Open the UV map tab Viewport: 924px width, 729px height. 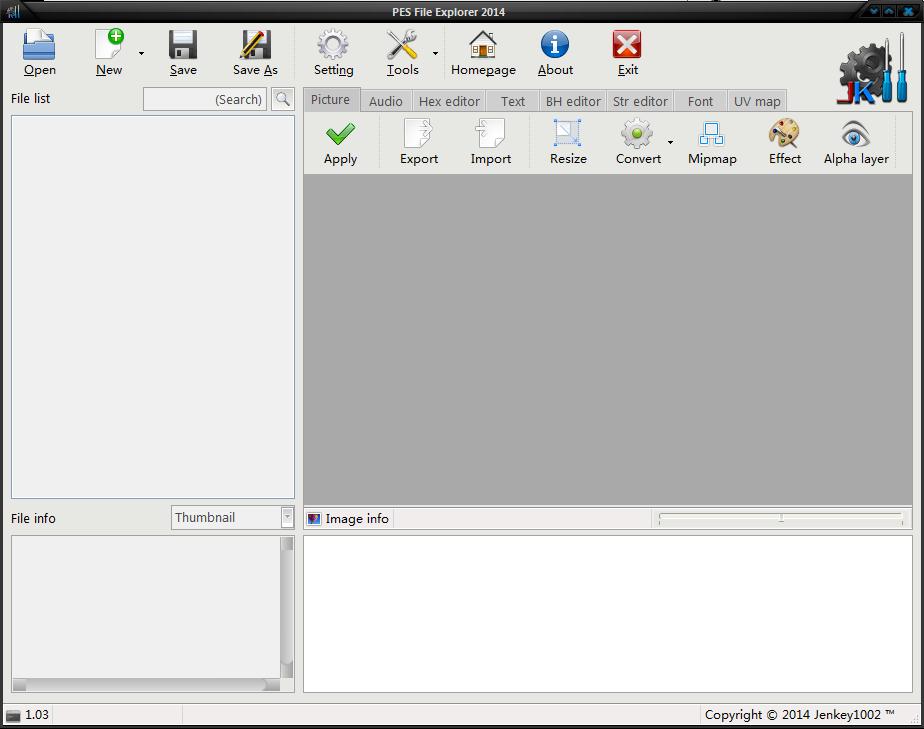tap(757, 101)
